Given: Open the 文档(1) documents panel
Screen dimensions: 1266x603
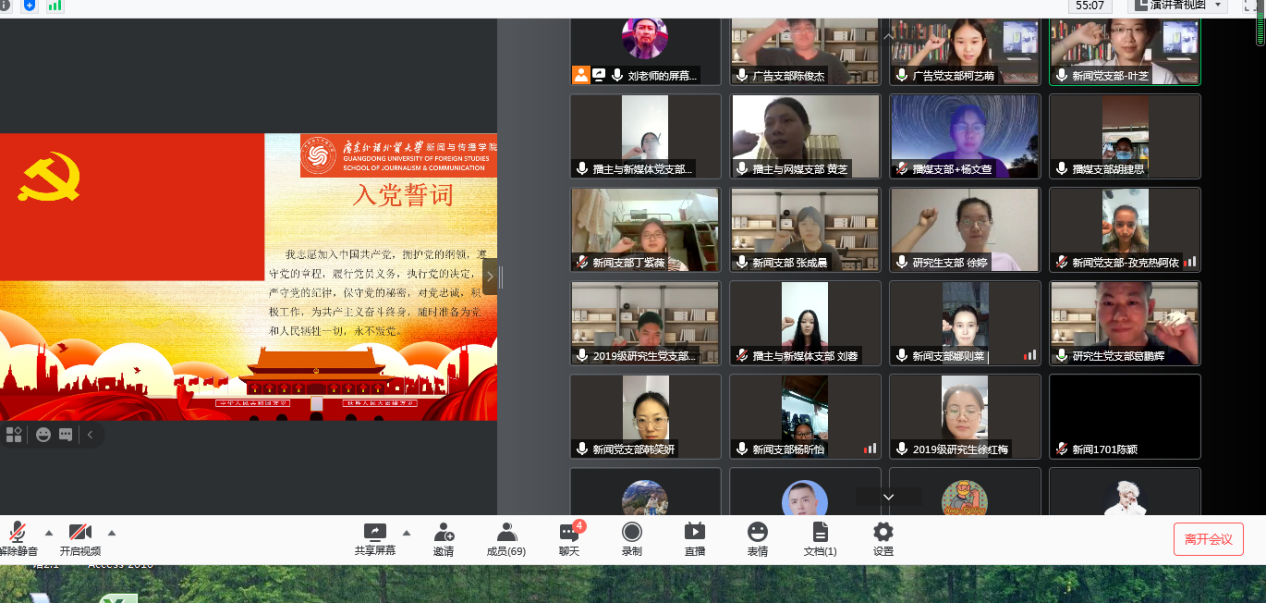Looking at the screenshot, I should (x=820, y=538).
